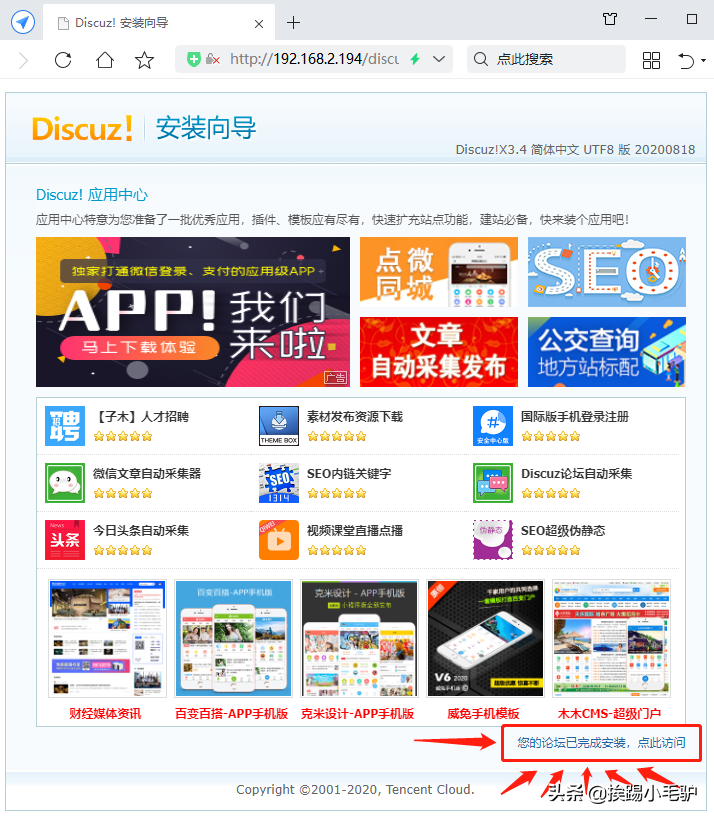Image resolution: width=714 pixels, height=819 pixels.
Task: Close the Discuz! 安装向导 tab
Action: tap(259, 24)
